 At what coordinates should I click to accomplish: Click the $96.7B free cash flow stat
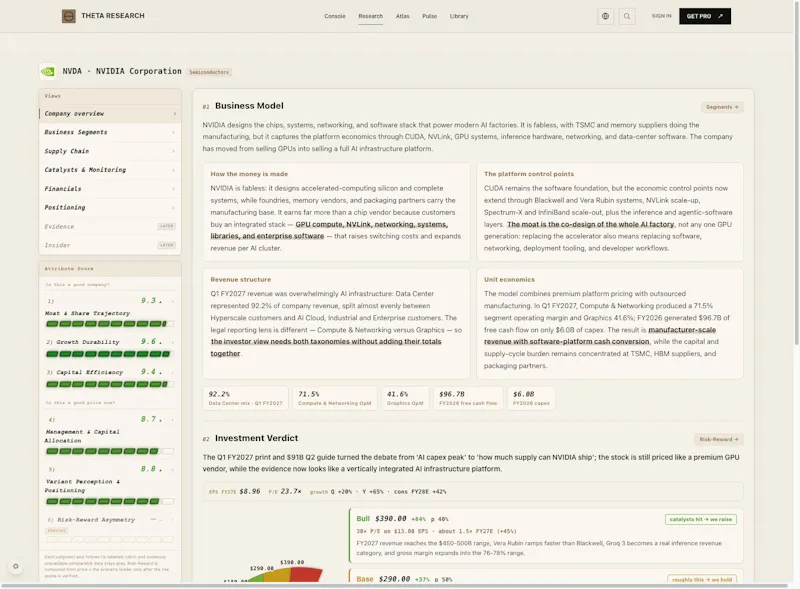tap(468, 398)
